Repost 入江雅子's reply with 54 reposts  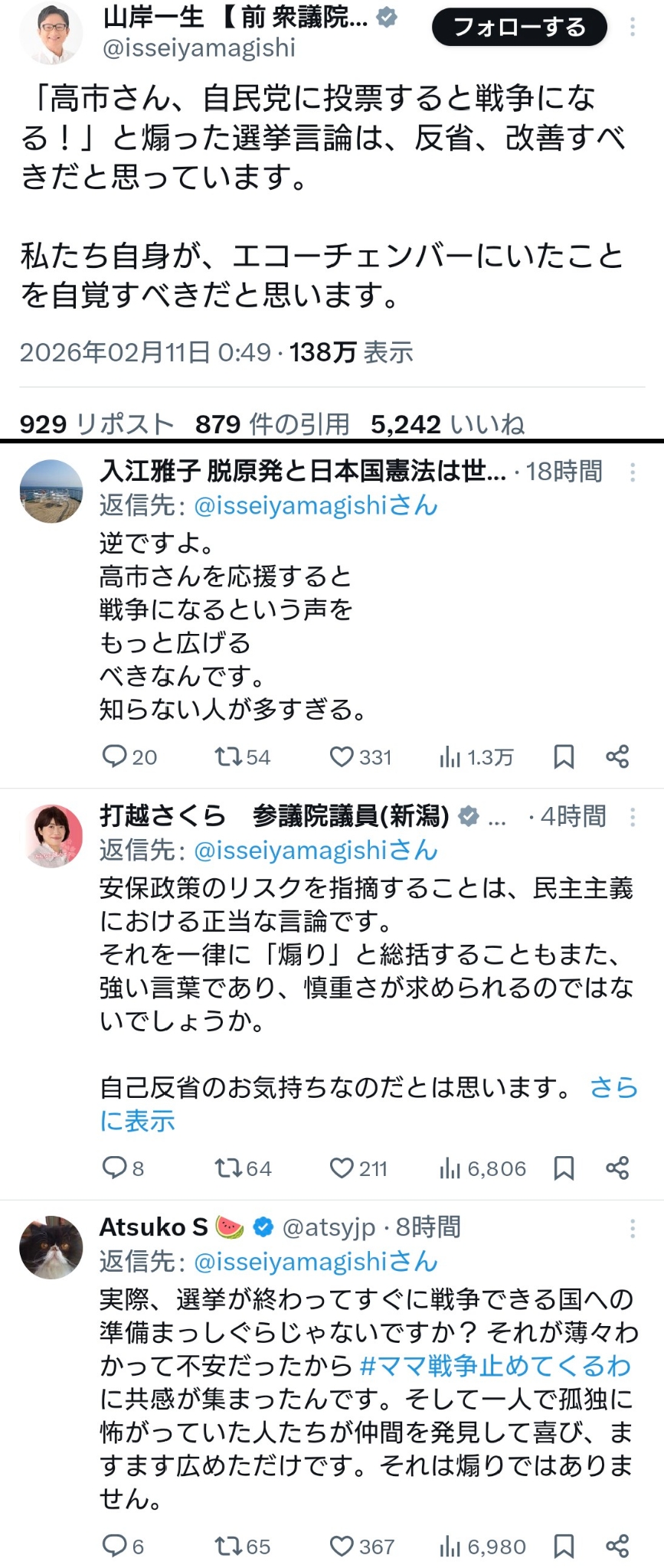(227, 757)
